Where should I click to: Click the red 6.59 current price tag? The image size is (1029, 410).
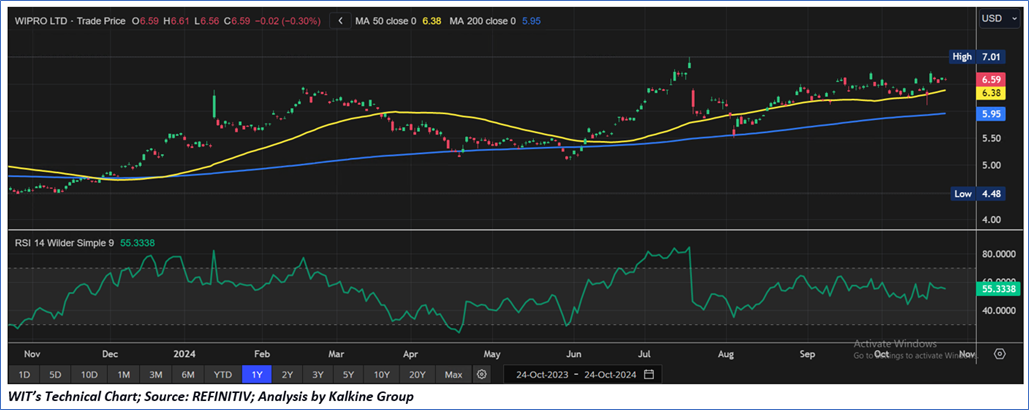tap(964, 78)
